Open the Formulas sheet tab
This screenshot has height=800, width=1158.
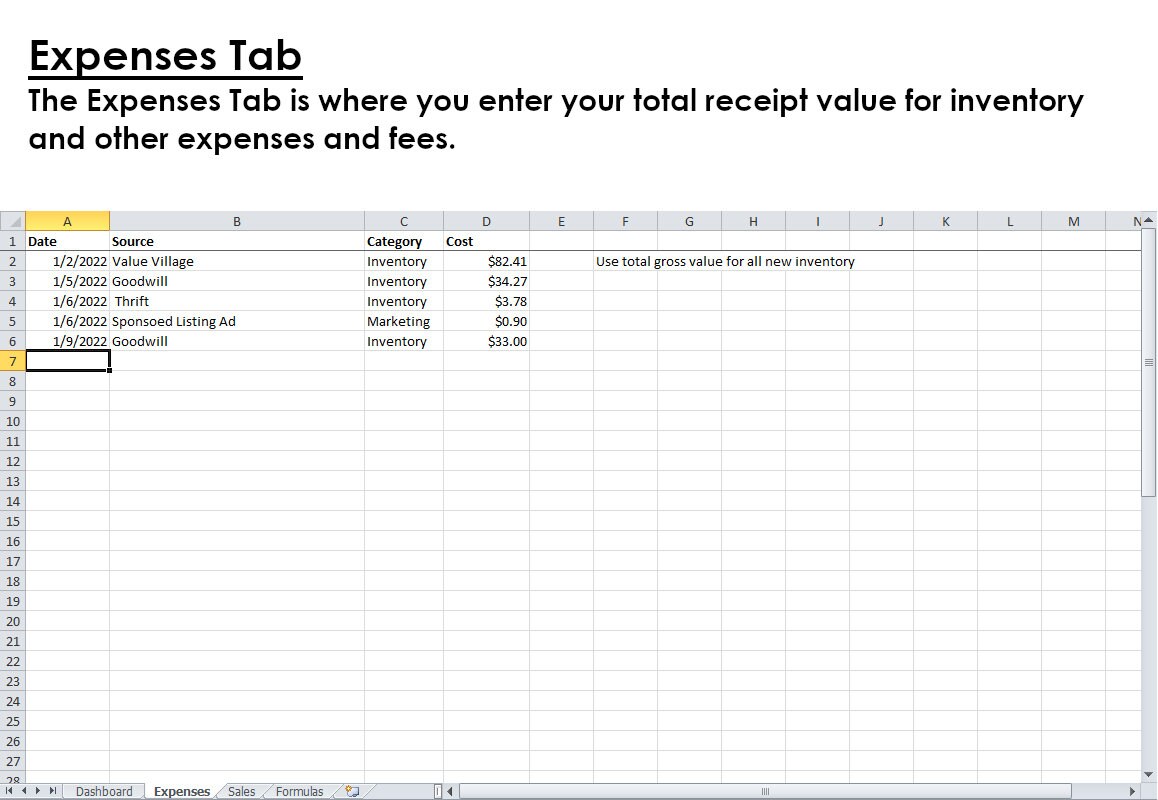[298, 790]
